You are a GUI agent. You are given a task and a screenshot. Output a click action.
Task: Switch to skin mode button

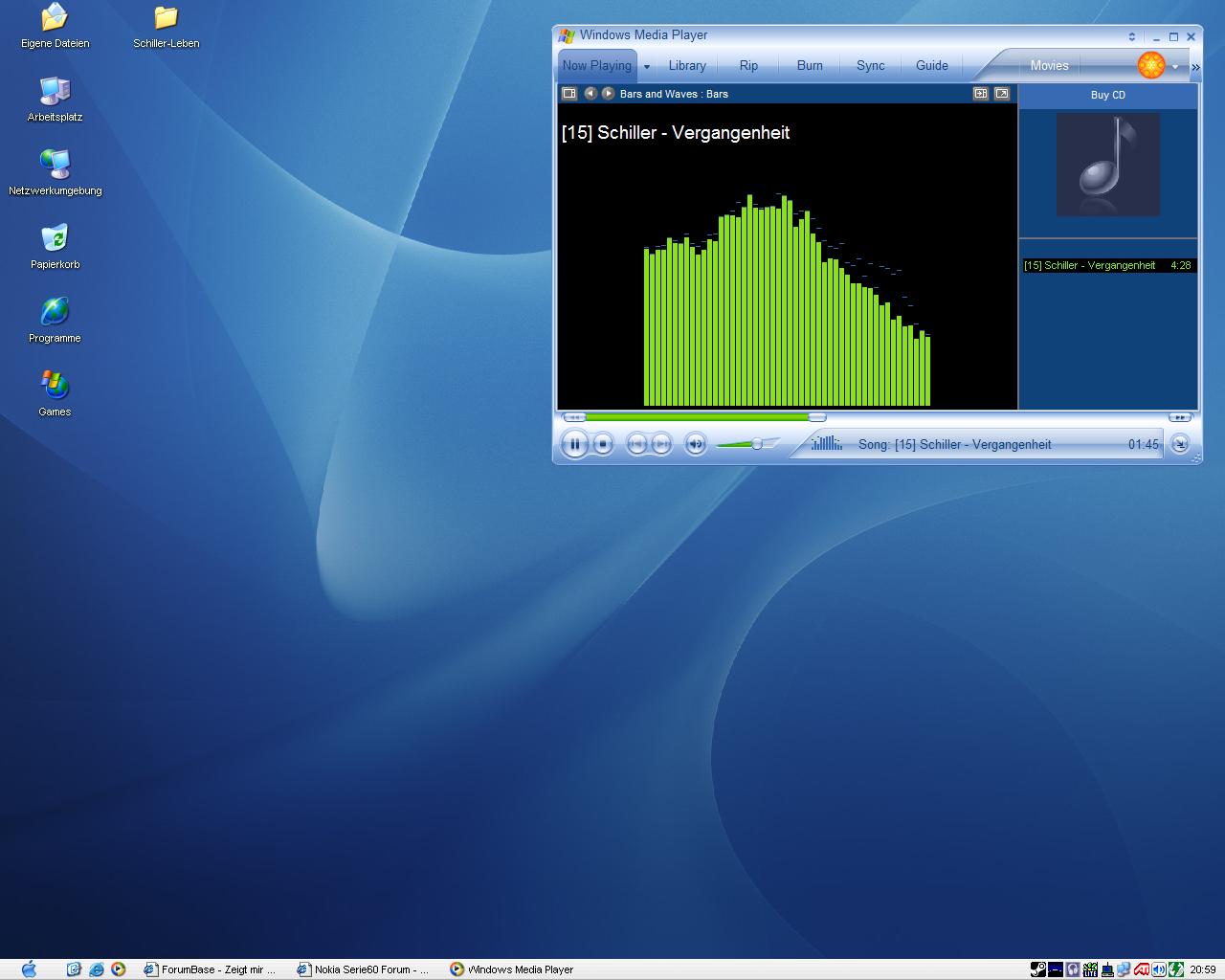[x=1180, y=444]
